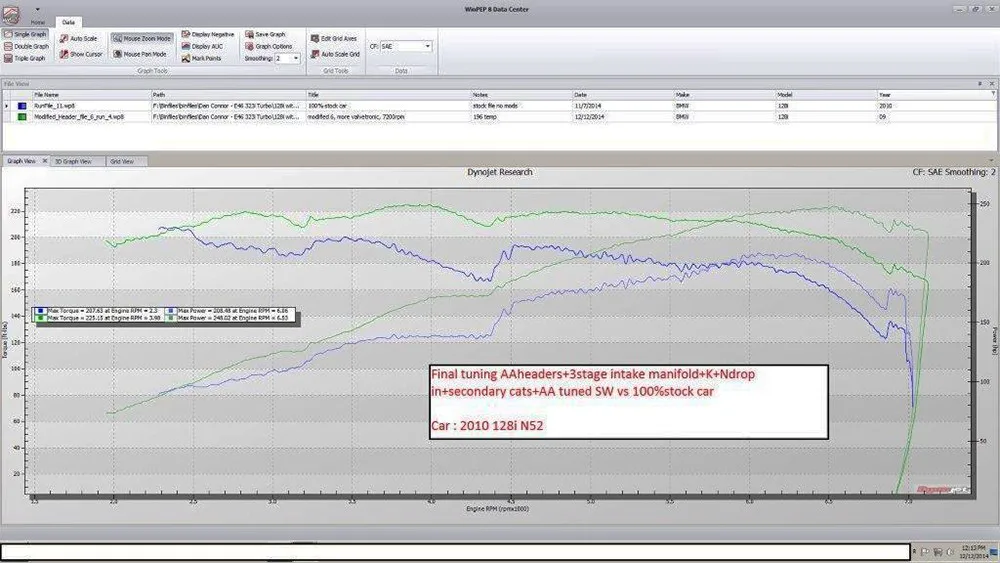Toggle Display AUC option

202,47
